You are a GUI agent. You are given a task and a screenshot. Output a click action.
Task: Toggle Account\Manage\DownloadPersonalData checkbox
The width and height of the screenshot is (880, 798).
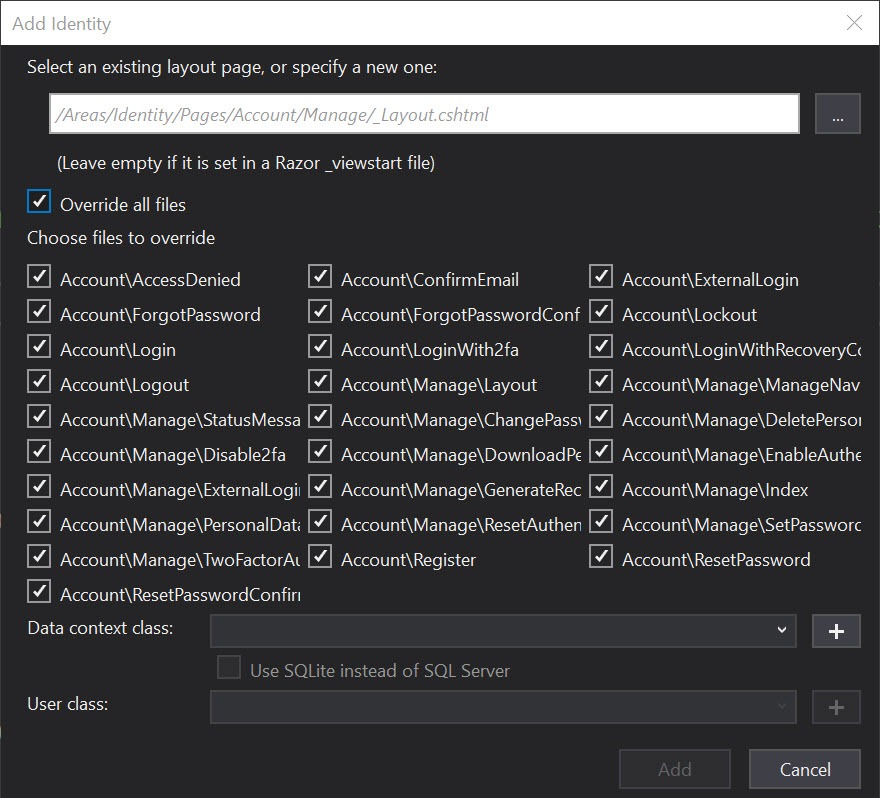point(320,452)
